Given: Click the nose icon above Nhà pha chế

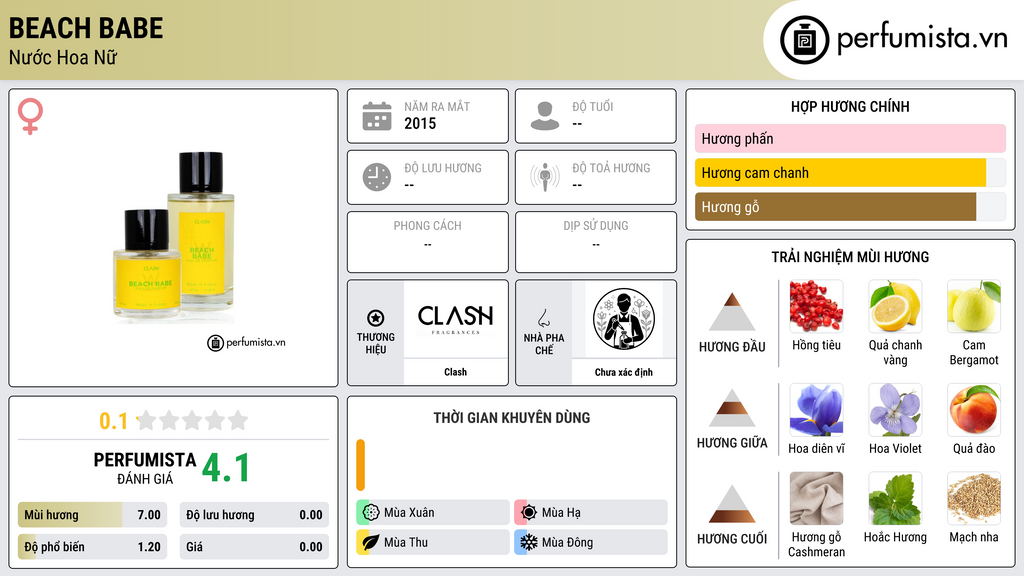Looking at the screenshot, I should click(543, 318).
